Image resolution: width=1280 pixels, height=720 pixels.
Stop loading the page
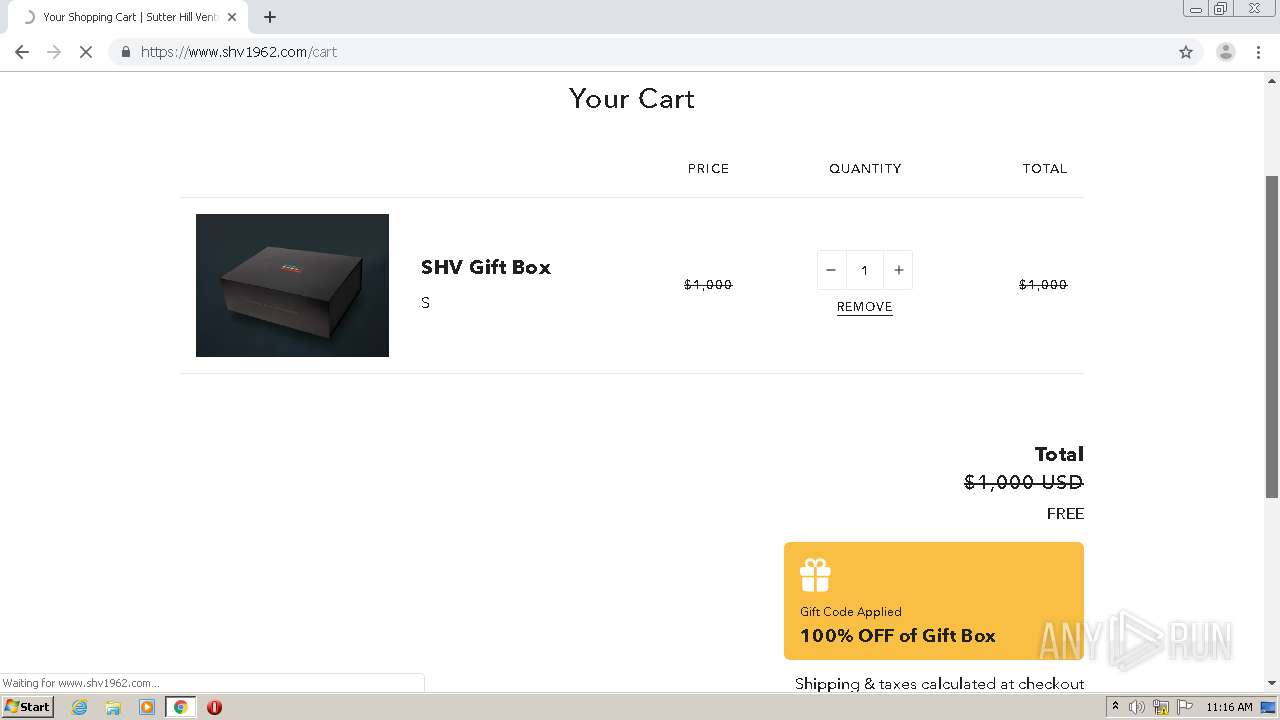pos(86,52)
